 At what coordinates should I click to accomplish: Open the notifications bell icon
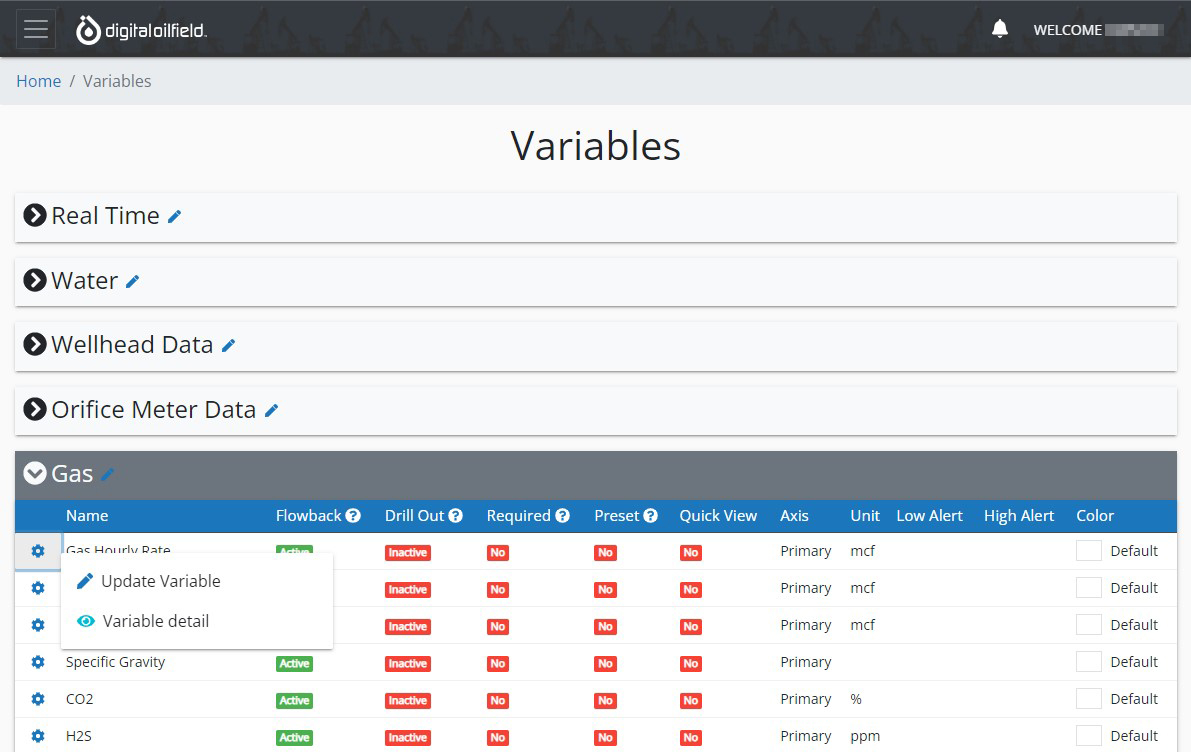(999, 29)
